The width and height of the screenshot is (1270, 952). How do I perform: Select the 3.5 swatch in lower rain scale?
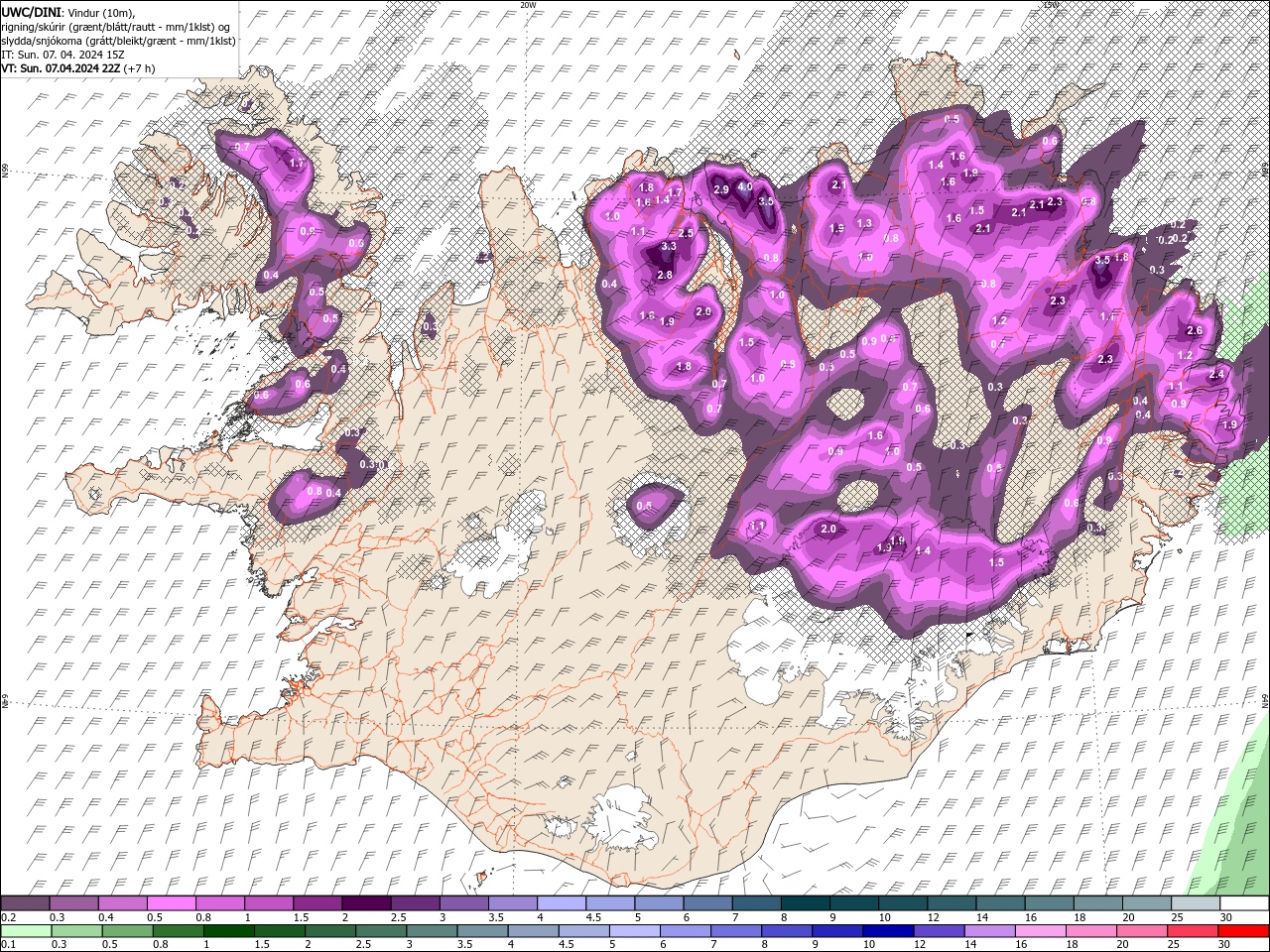(x=482, y=931)
